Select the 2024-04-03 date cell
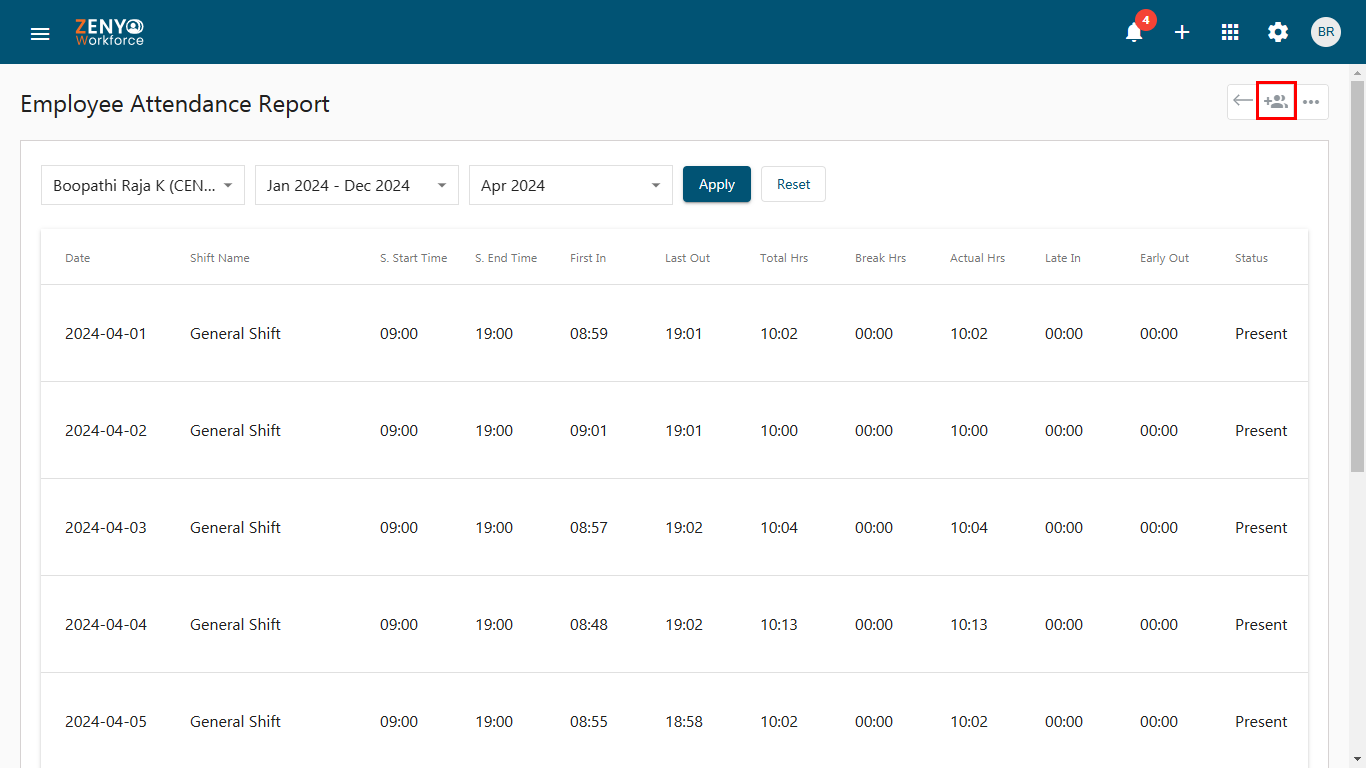 tap(106, 528)
